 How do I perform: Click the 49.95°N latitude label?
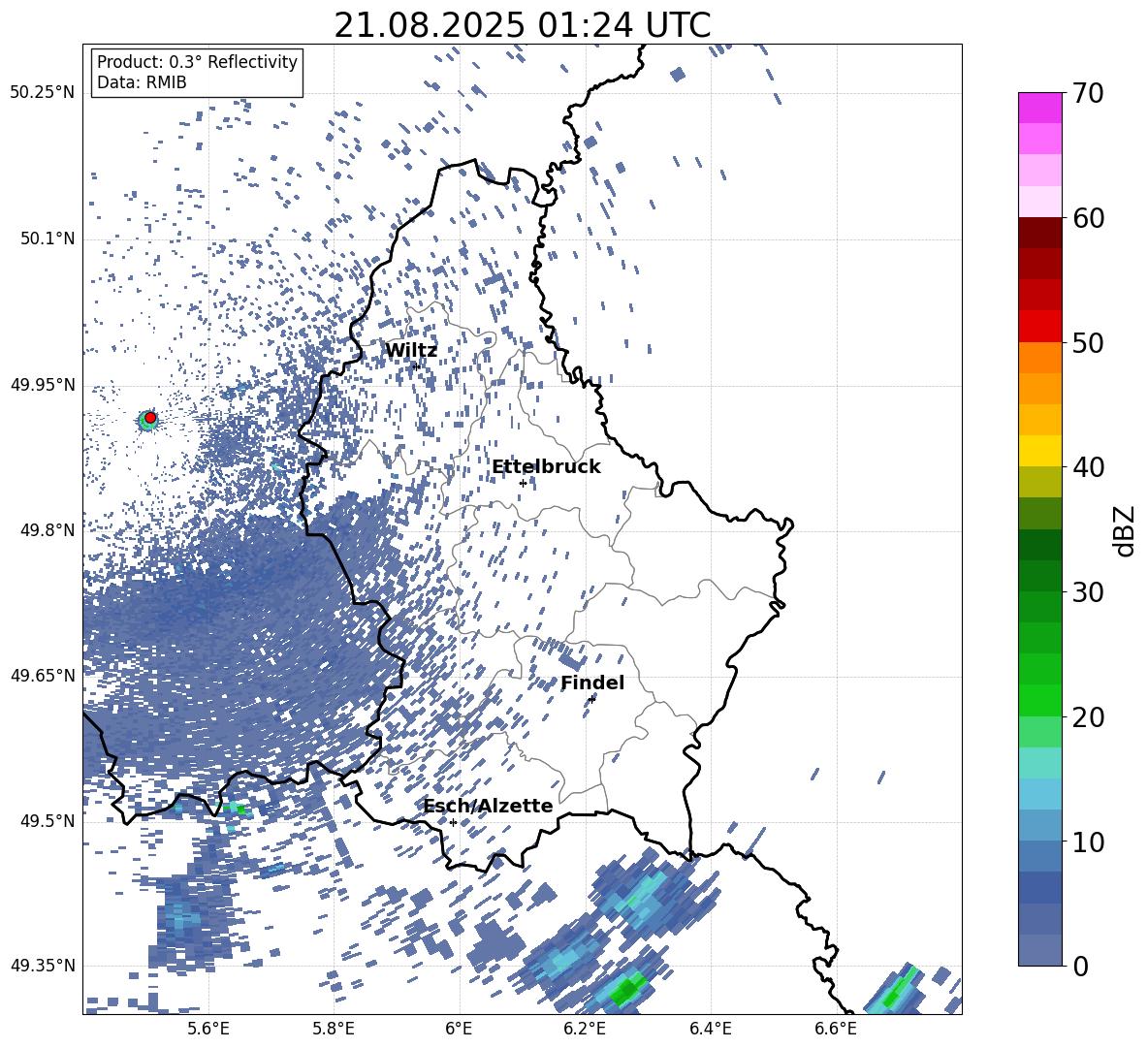coord(43,385)
